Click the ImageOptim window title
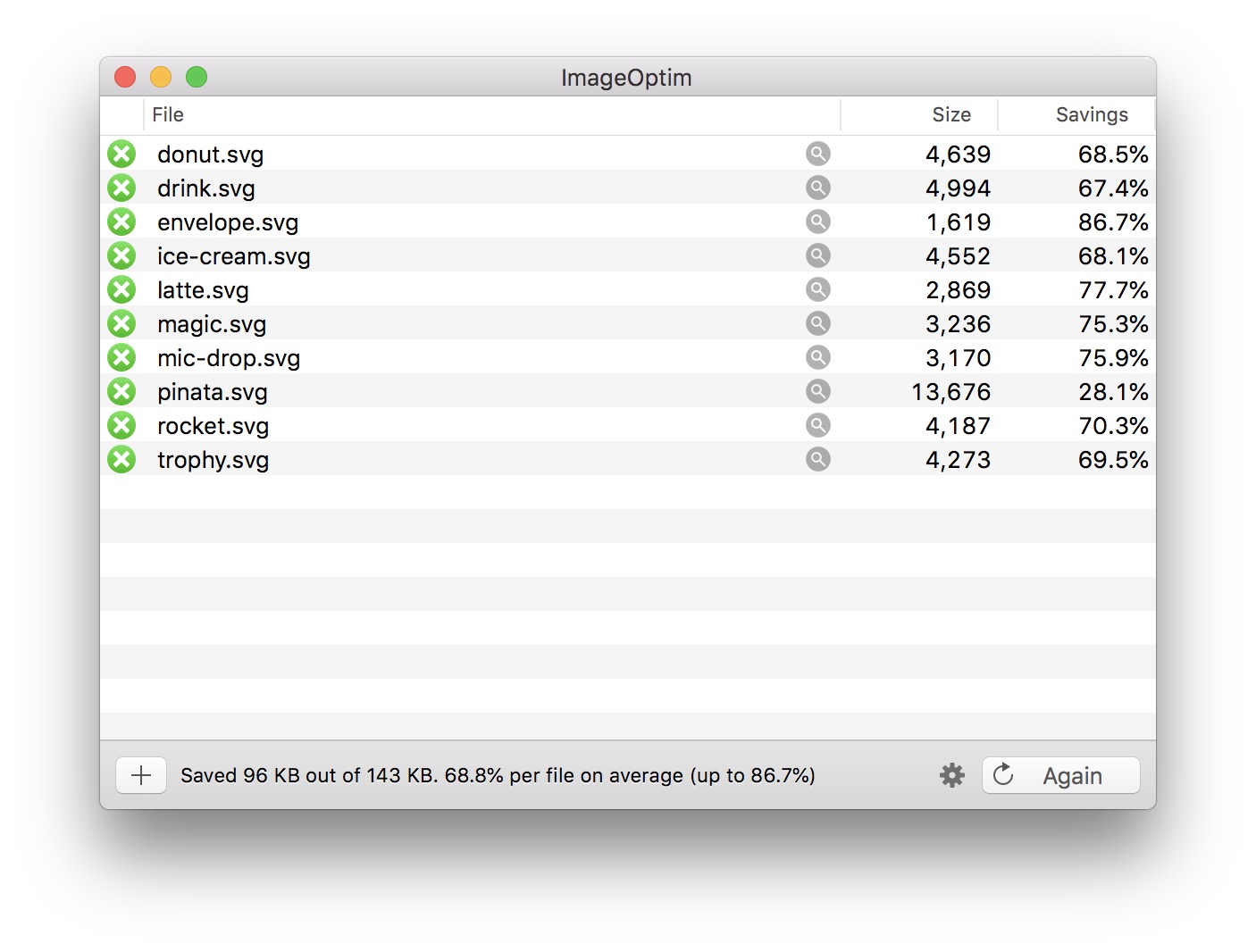1256x952 pixels. [x=626, y=78]
